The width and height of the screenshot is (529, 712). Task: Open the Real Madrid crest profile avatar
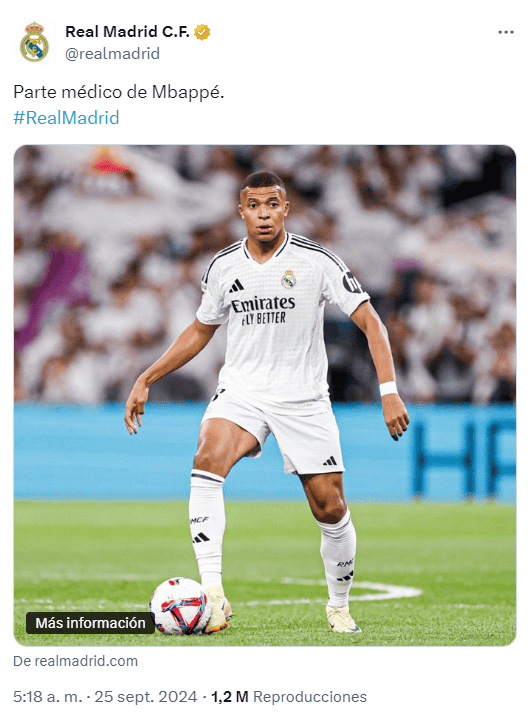click(34, 42)
